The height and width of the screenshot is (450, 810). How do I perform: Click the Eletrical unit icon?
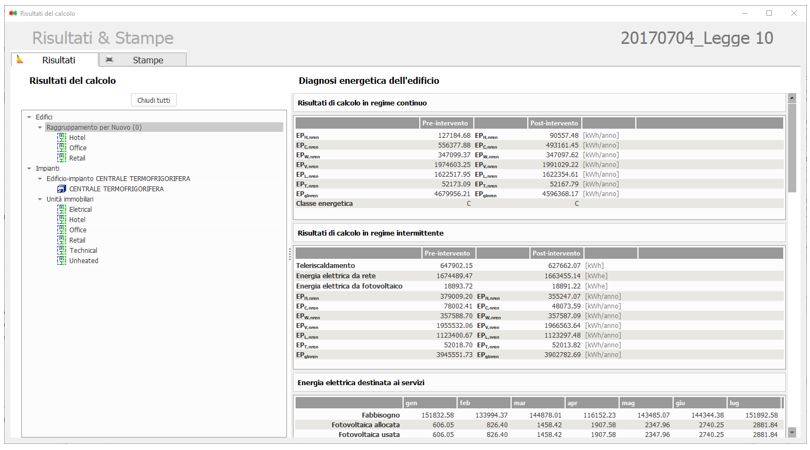pos(61,209)
